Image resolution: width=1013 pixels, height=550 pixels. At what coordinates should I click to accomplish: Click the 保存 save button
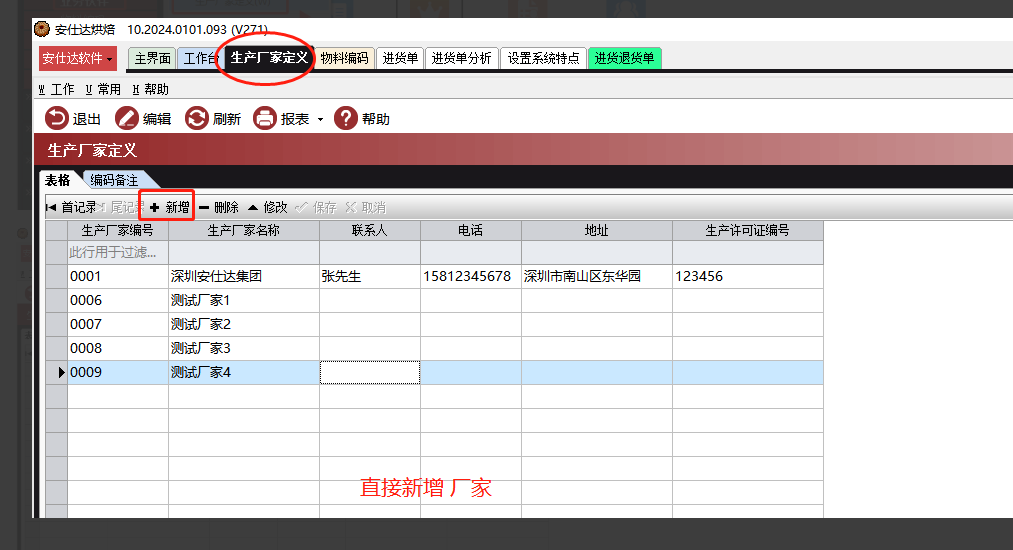tap(316, 207)
